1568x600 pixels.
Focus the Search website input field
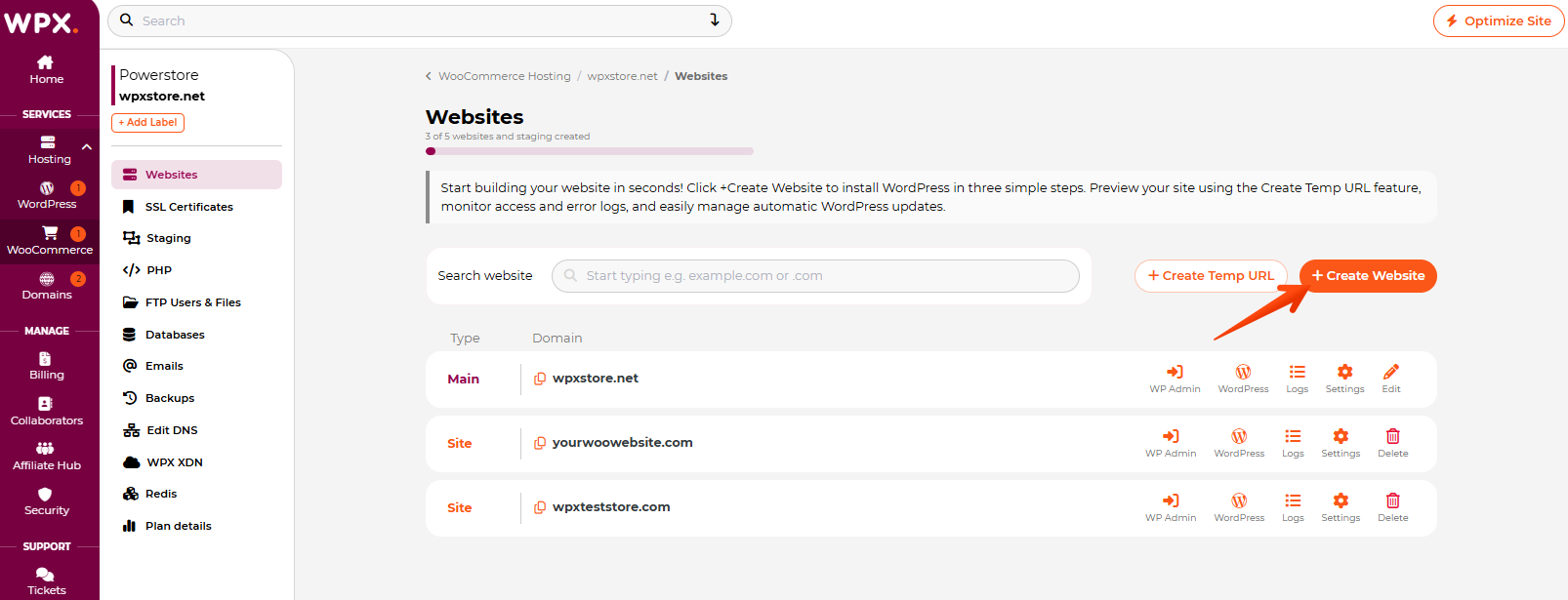[815, 276]
